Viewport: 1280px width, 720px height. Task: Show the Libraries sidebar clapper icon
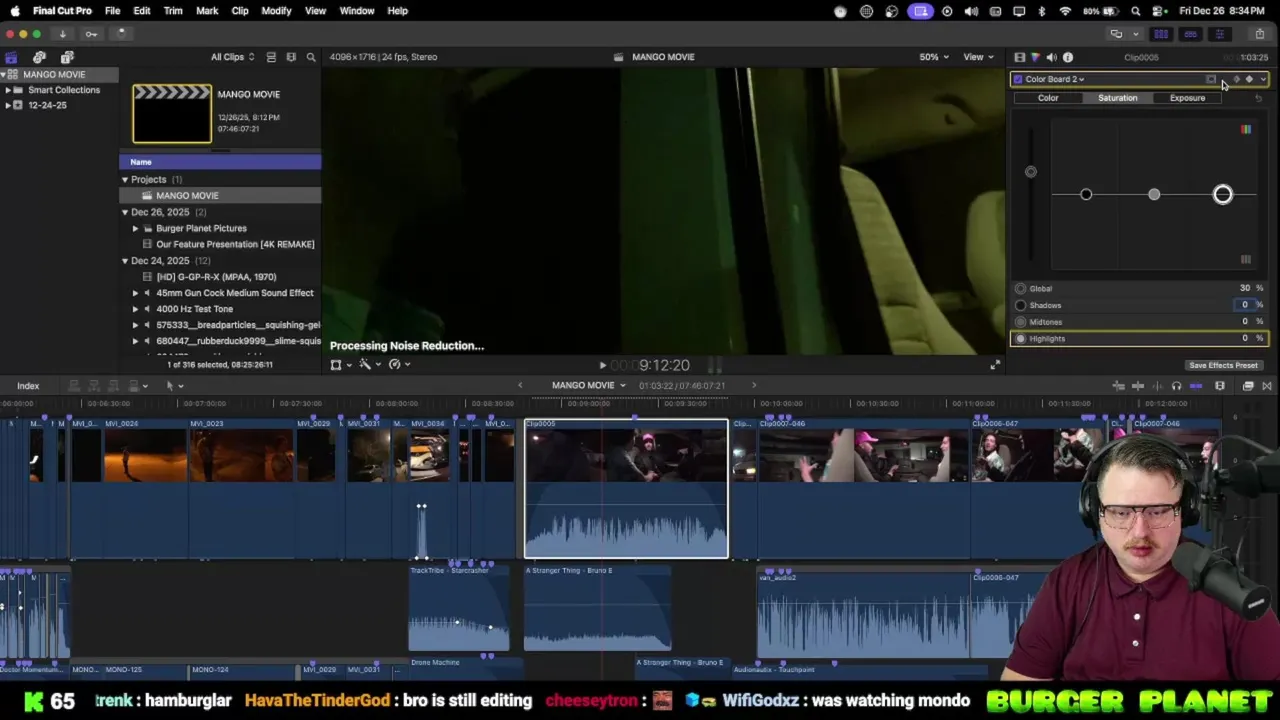(11, 57)
